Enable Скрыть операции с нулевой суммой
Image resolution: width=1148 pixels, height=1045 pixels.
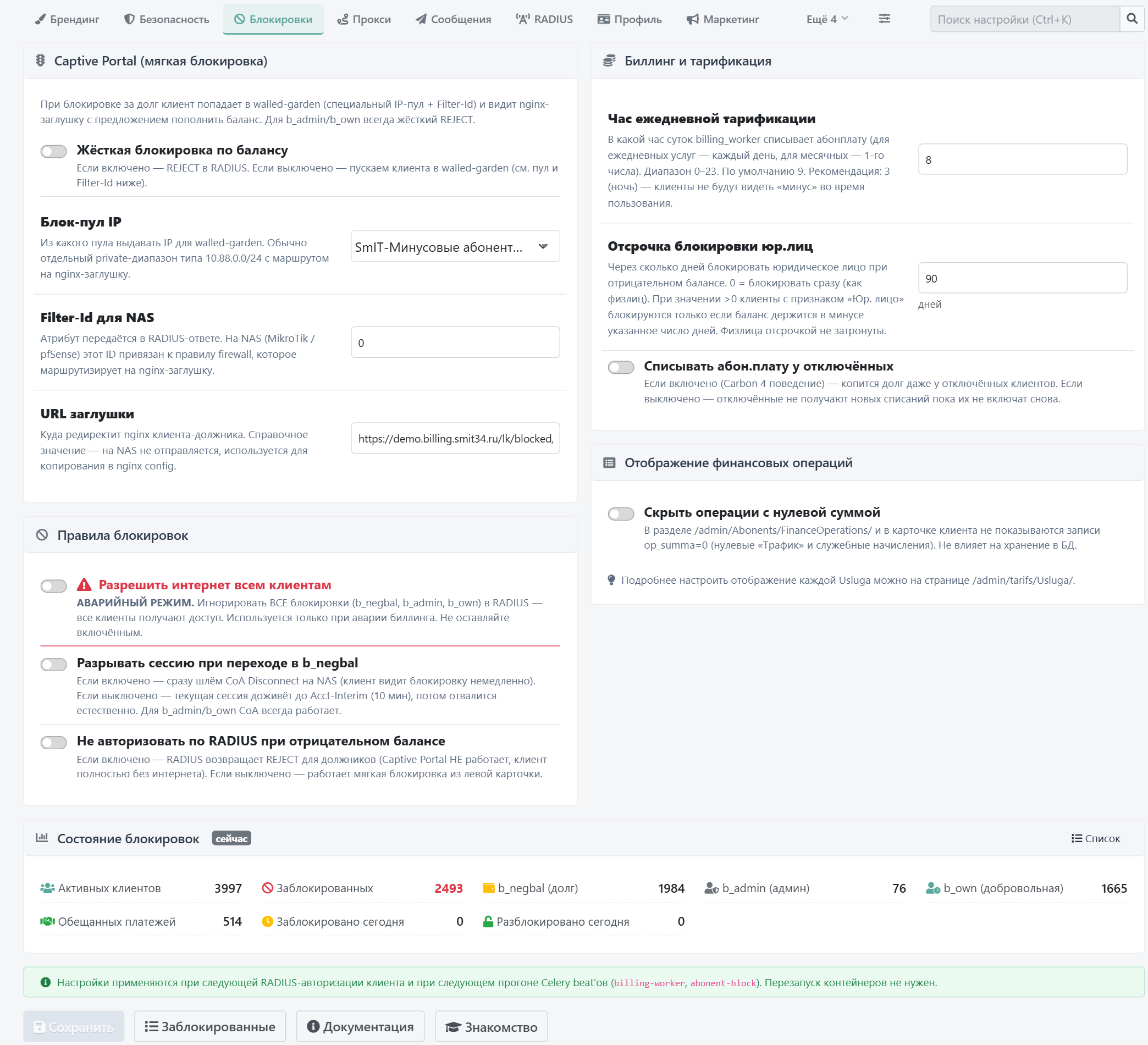tap(621, 513)
